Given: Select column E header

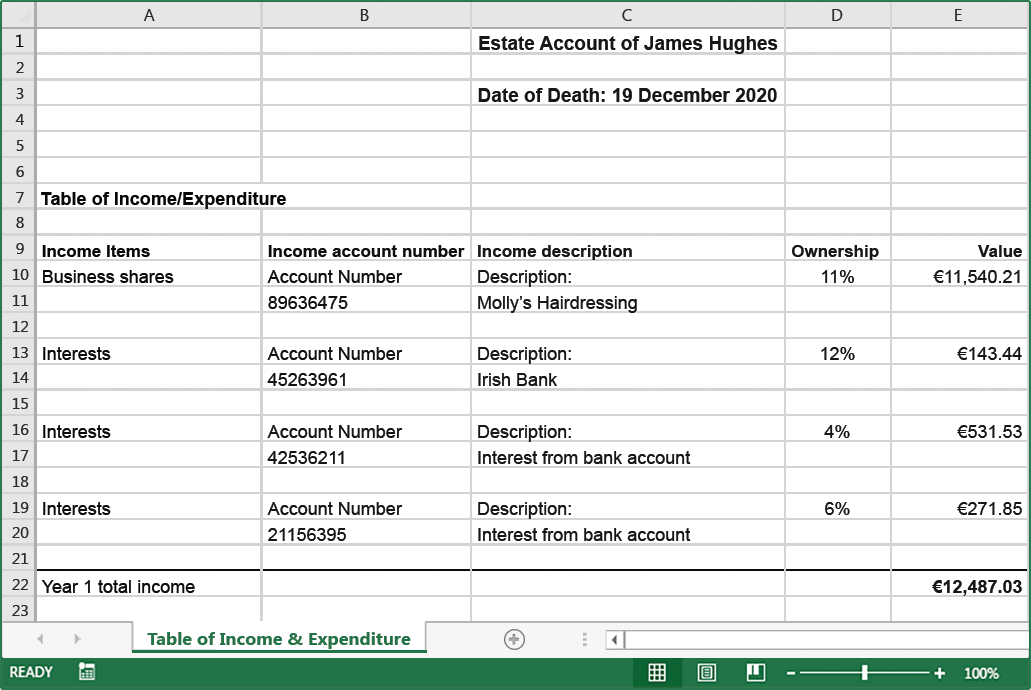Looking at the screenshot, I should click(958, 15).
